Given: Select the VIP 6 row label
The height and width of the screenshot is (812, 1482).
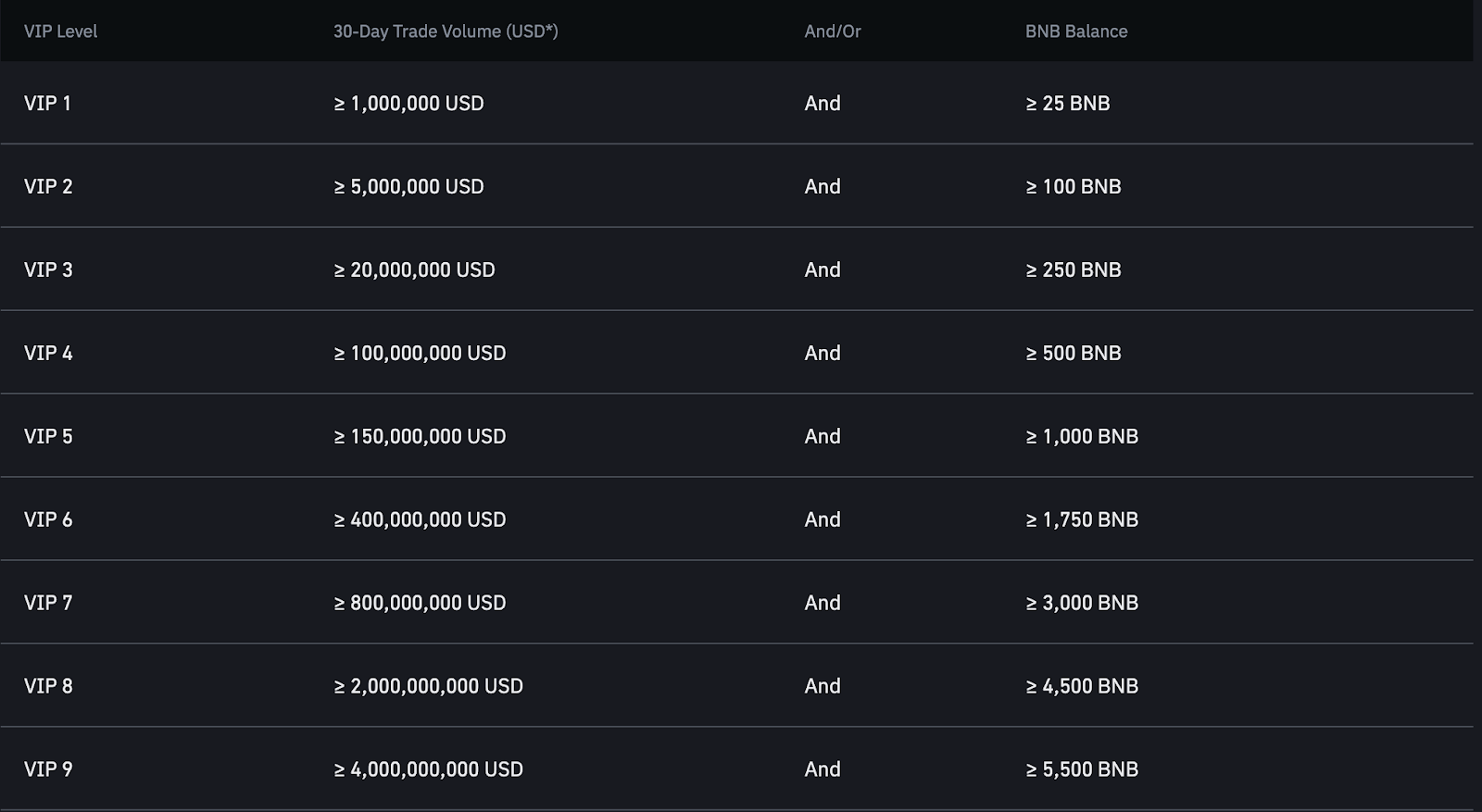Looking at the screenshot, I should [48, 520].
